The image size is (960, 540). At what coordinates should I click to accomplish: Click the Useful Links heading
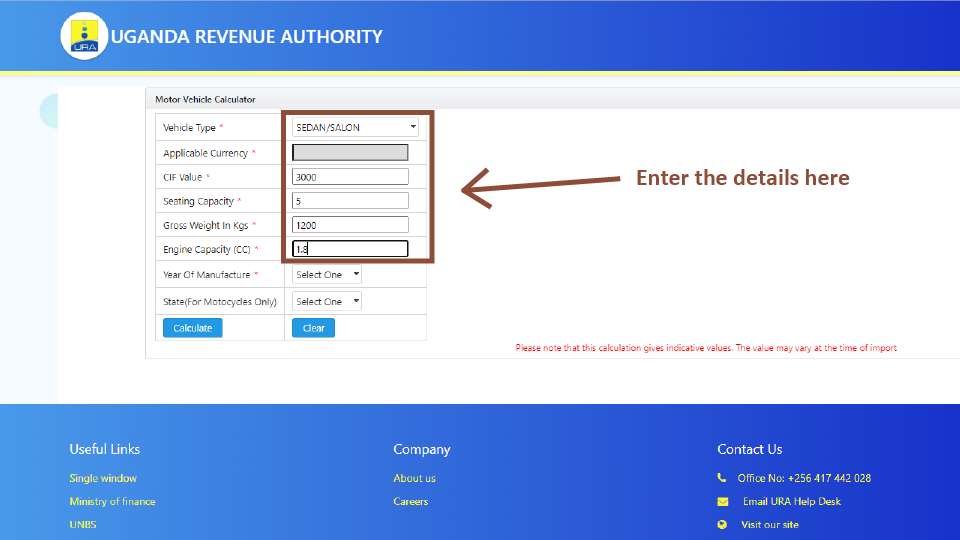coord(105,449)
